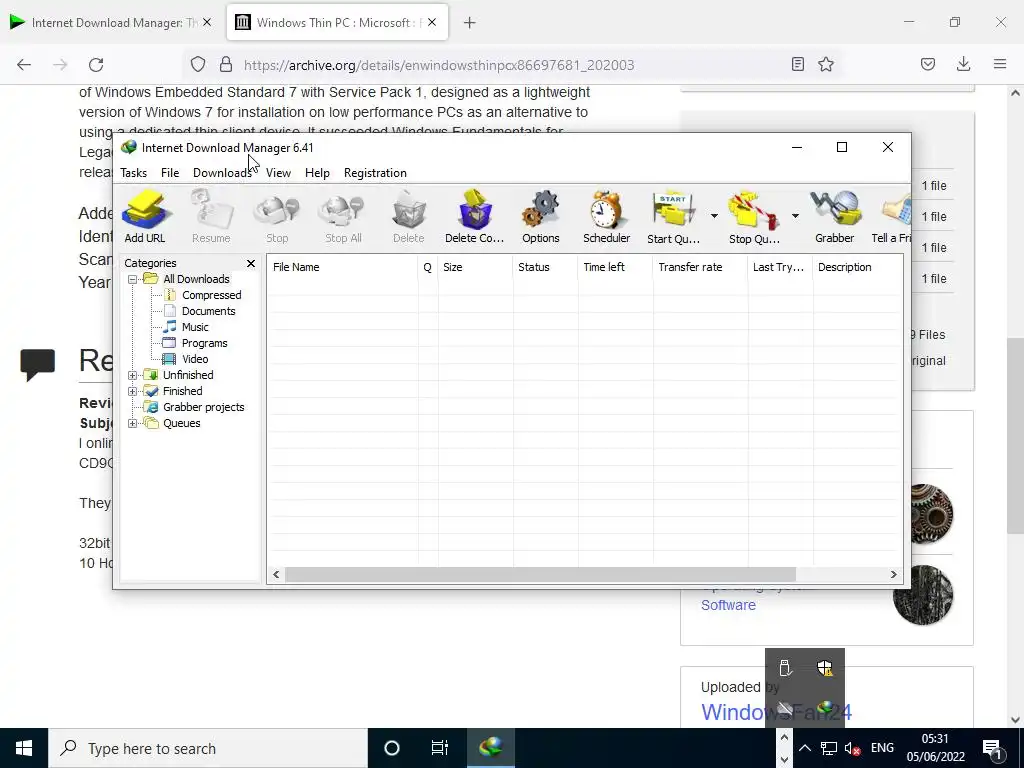Screen dimensions: 1024x768
Task: Open the Registration menu
Action: (x=376, y=173)
